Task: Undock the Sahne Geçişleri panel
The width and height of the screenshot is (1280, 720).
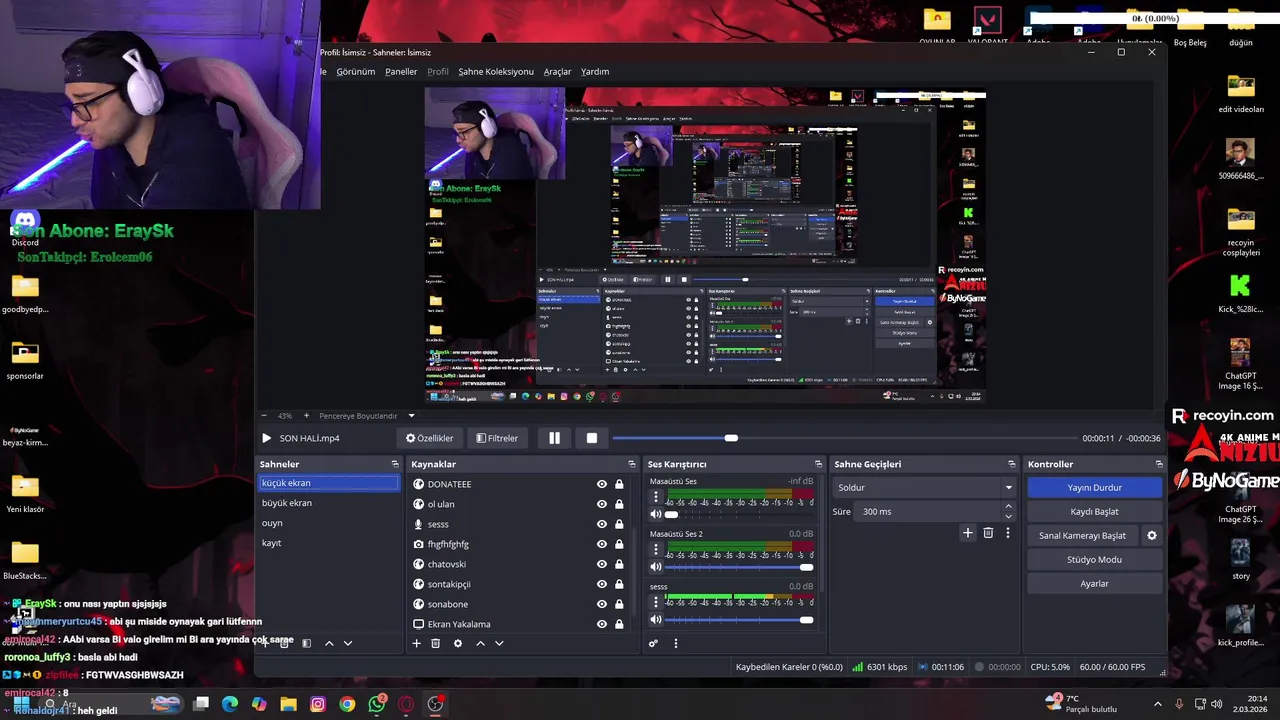Action: 1011,464
